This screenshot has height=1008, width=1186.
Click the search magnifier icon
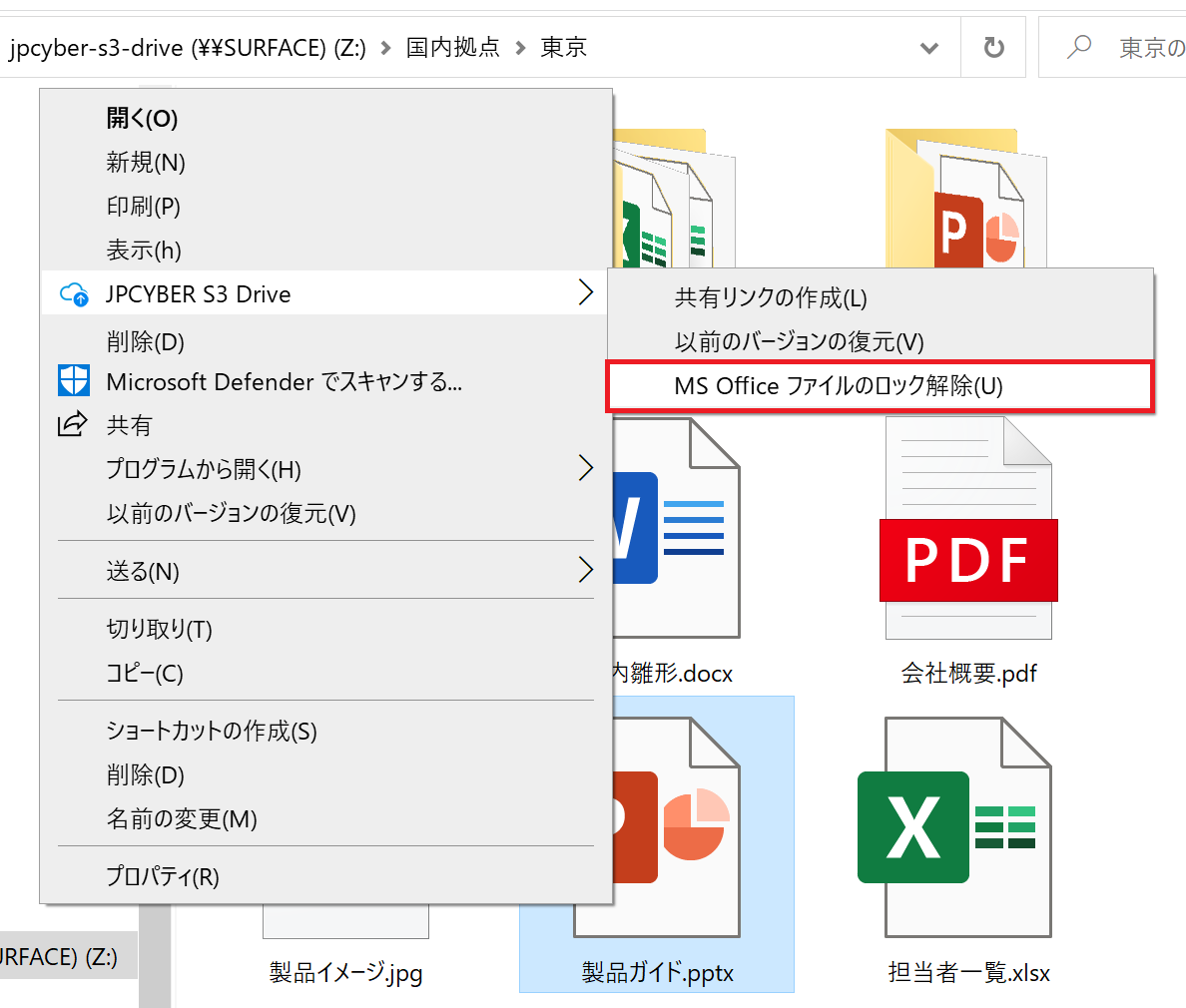(1079, 47)
